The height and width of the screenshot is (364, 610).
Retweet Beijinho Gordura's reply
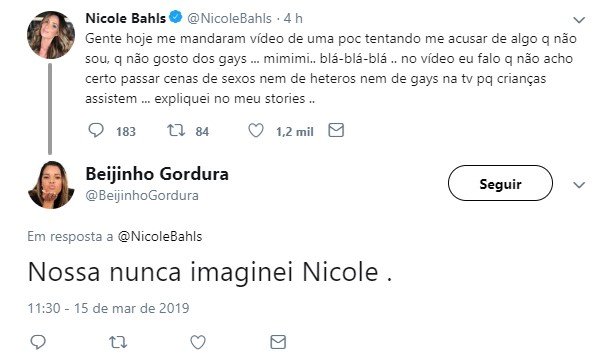click(118, 342)
